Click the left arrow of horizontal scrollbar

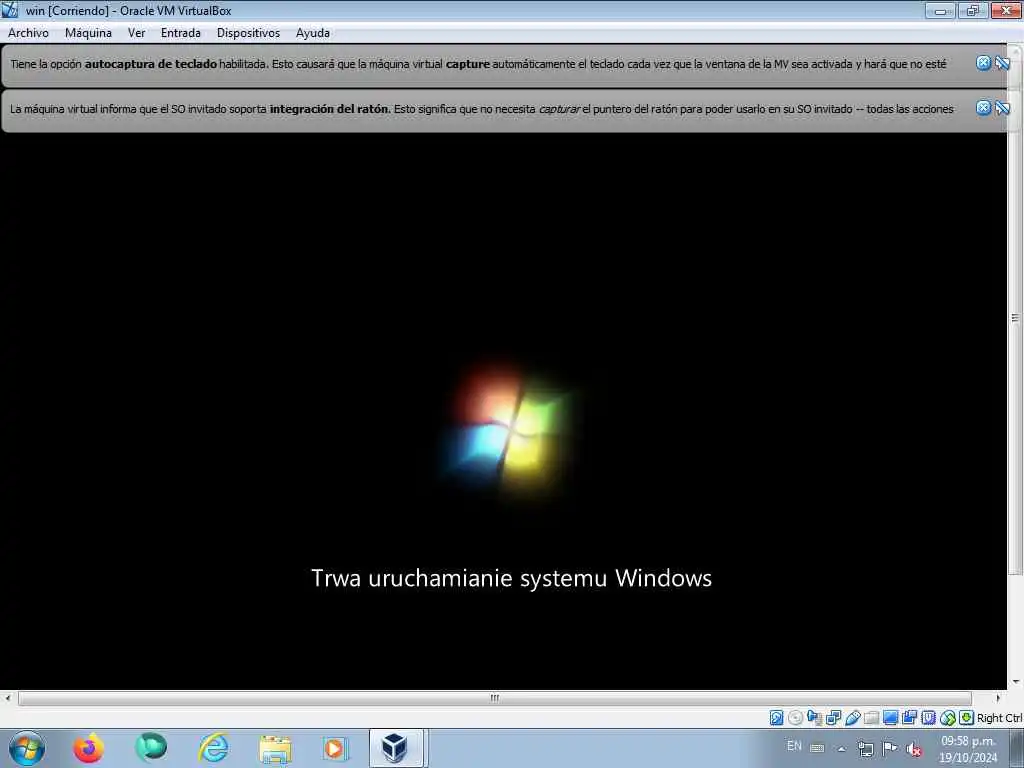point(7,698)
